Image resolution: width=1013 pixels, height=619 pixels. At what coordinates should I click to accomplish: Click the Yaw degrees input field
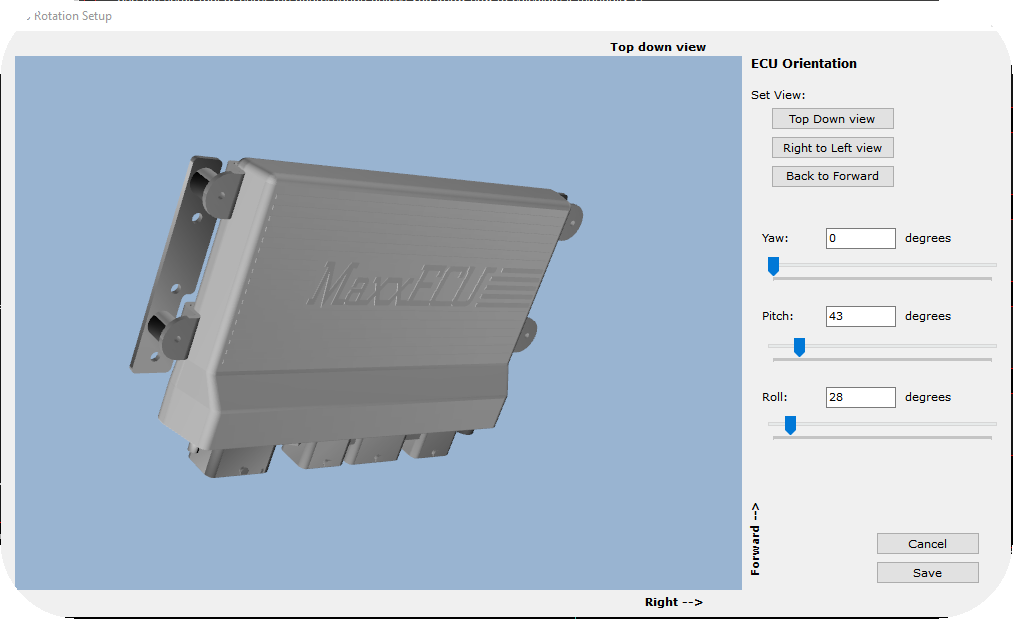861,238
